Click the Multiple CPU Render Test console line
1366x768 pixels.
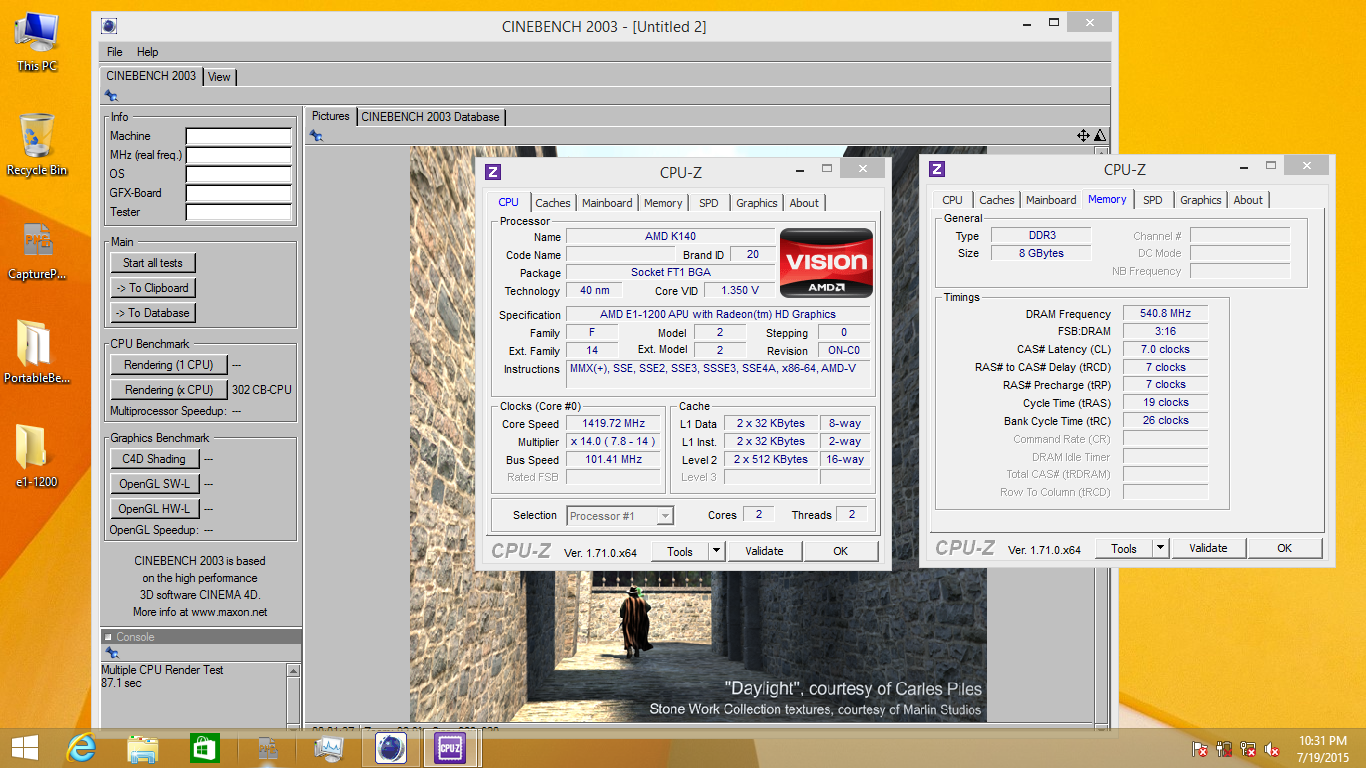[162, 670]
